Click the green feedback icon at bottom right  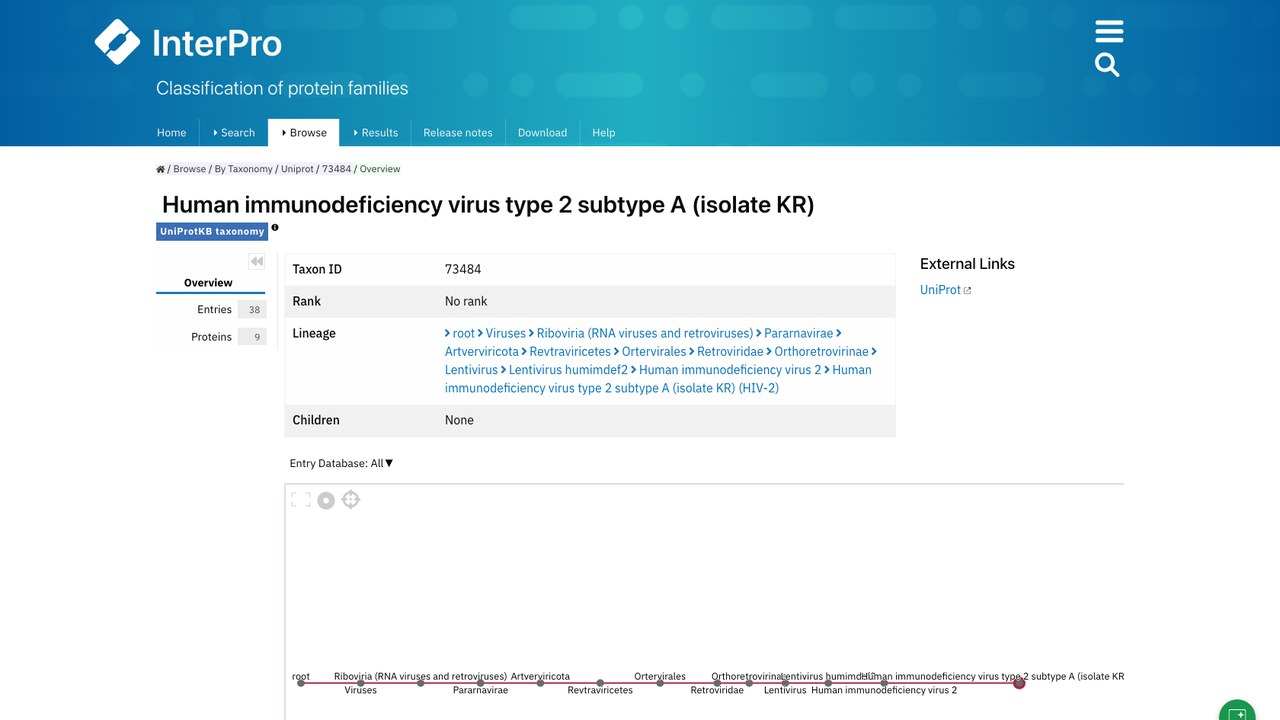[x=1237, y=712]
